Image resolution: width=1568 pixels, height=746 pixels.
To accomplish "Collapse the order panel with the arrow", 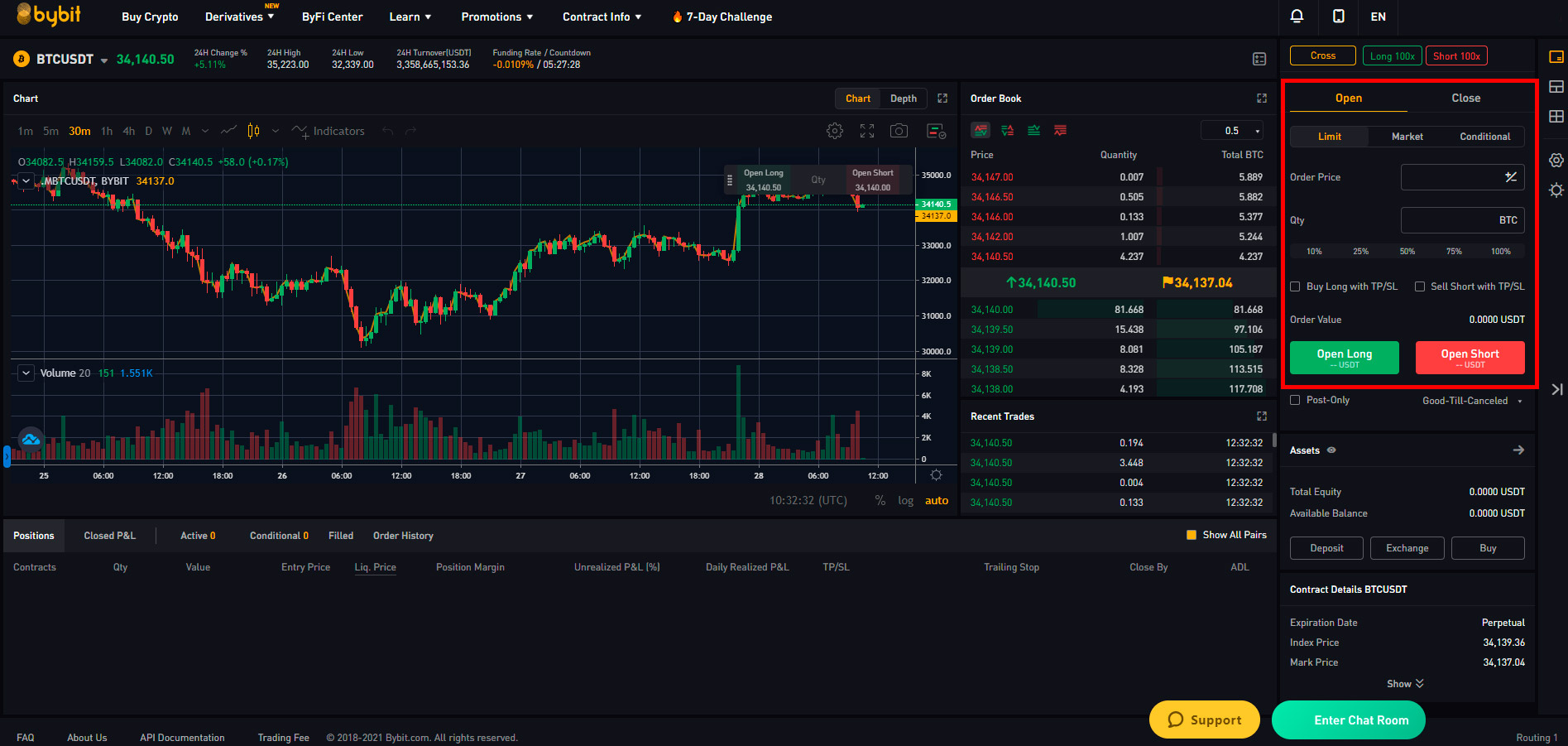I will click(x=1556, y=389).
